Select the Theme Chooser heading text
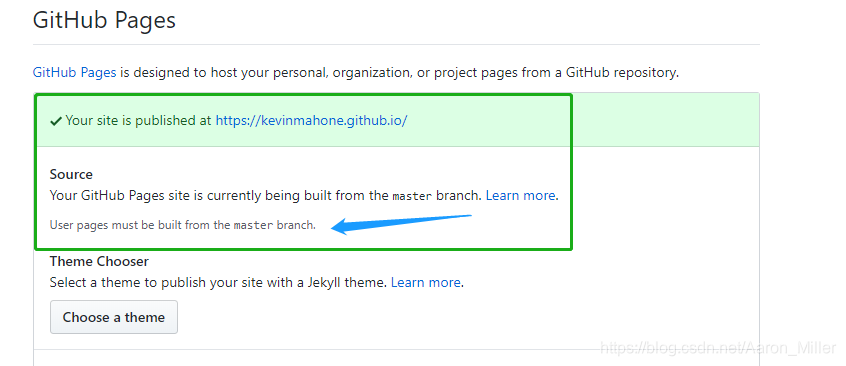The width and height of the screenshot is (846, 366). click(x=99, y=261)
